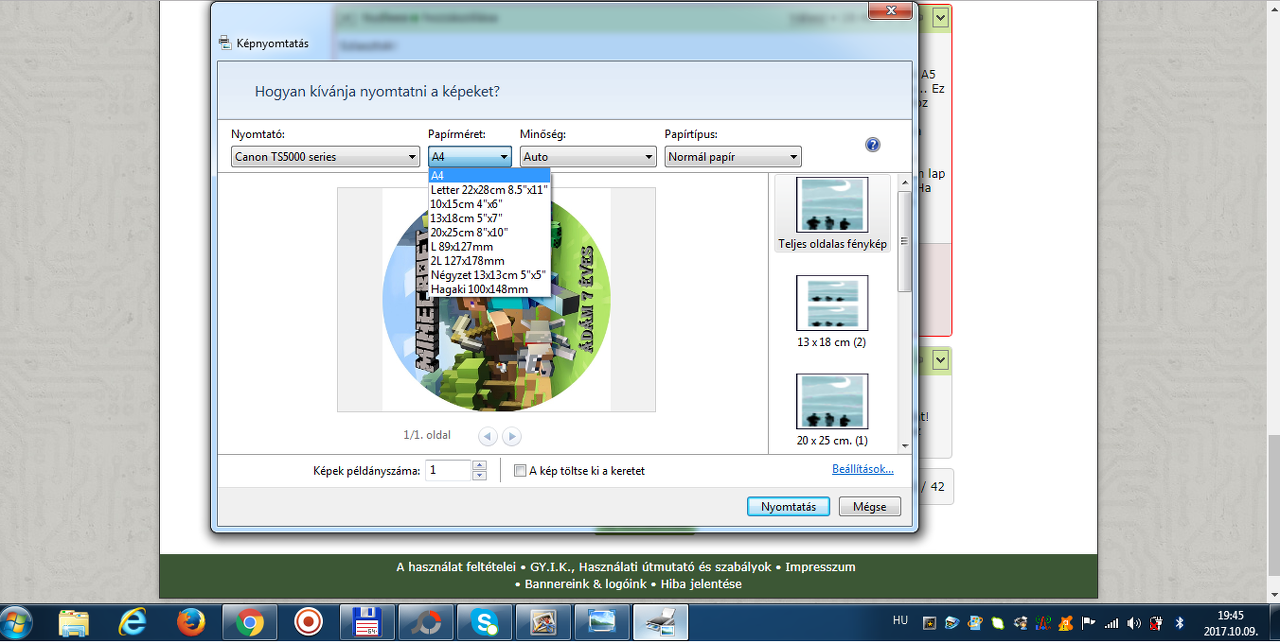
Task: Go to the previous page arrow
Action: pos(487,436)
